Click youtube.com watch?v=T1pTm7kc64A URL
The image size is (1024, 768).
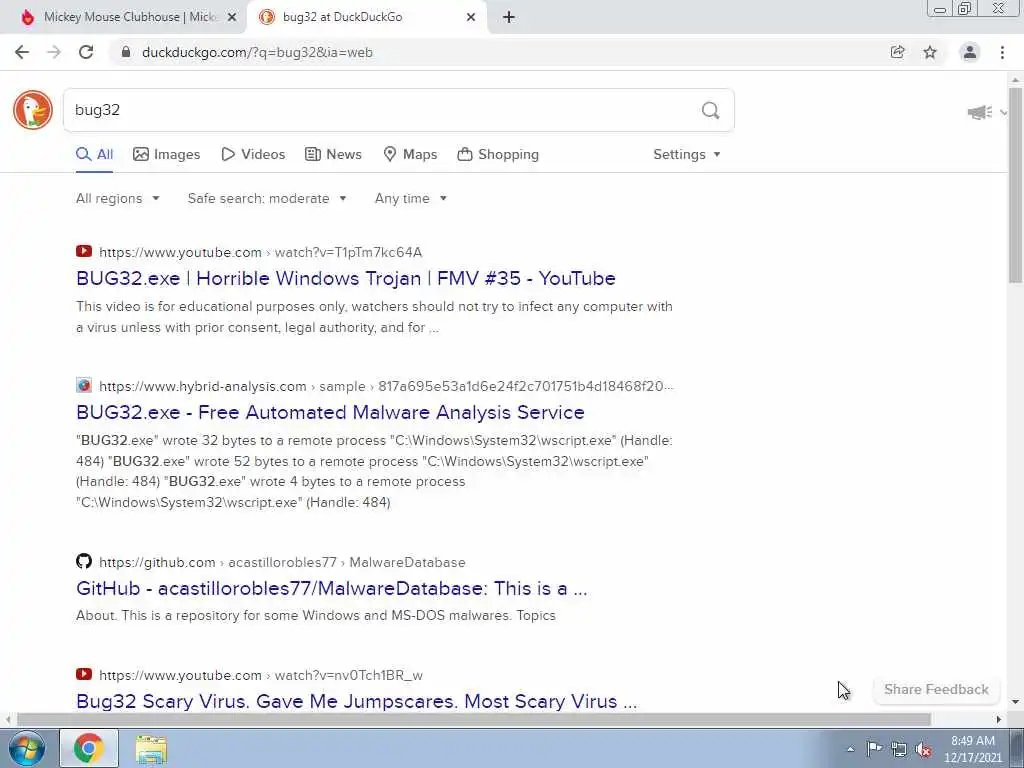(261, 252)
